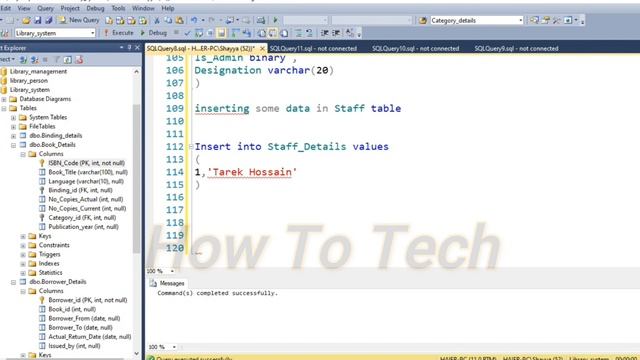This screenshot has height=360, width=640.
Task: Select the Actual_Return_Date column
Action: point(89,337)
